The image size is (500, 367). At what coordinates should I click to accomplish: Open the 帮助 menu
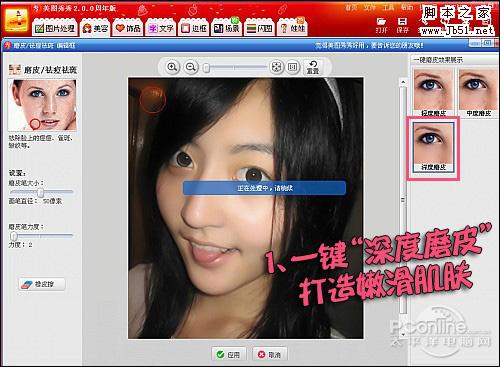tap(407, 7)
